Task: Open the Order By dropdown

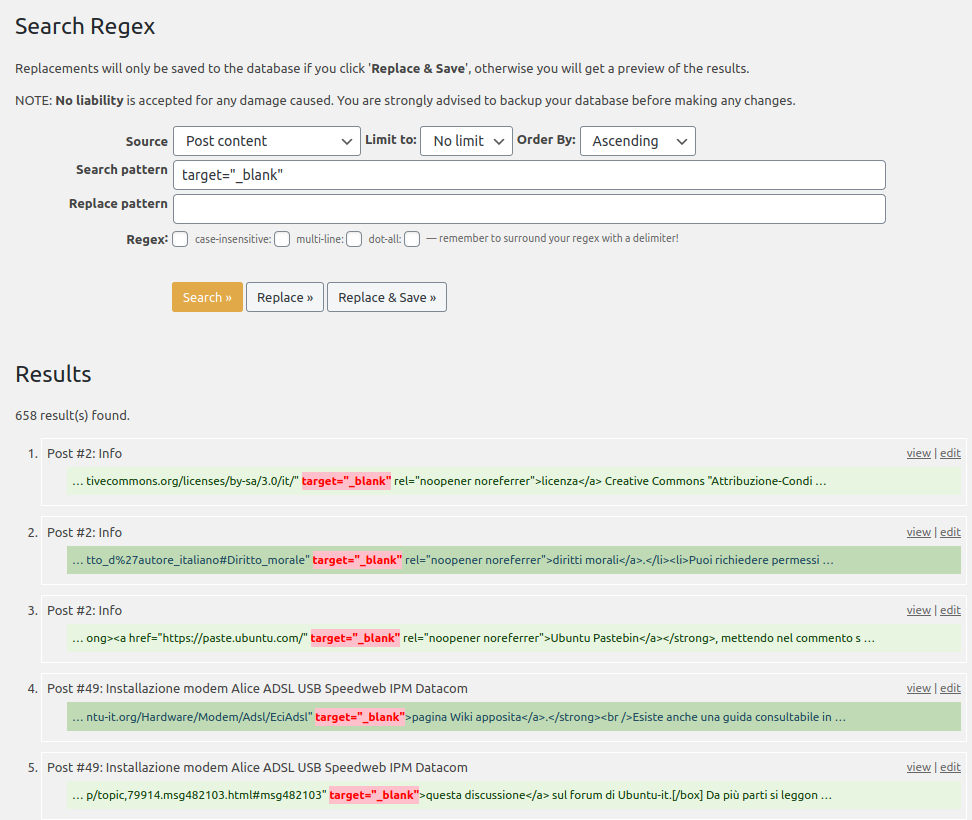Action: pos(638,141)
